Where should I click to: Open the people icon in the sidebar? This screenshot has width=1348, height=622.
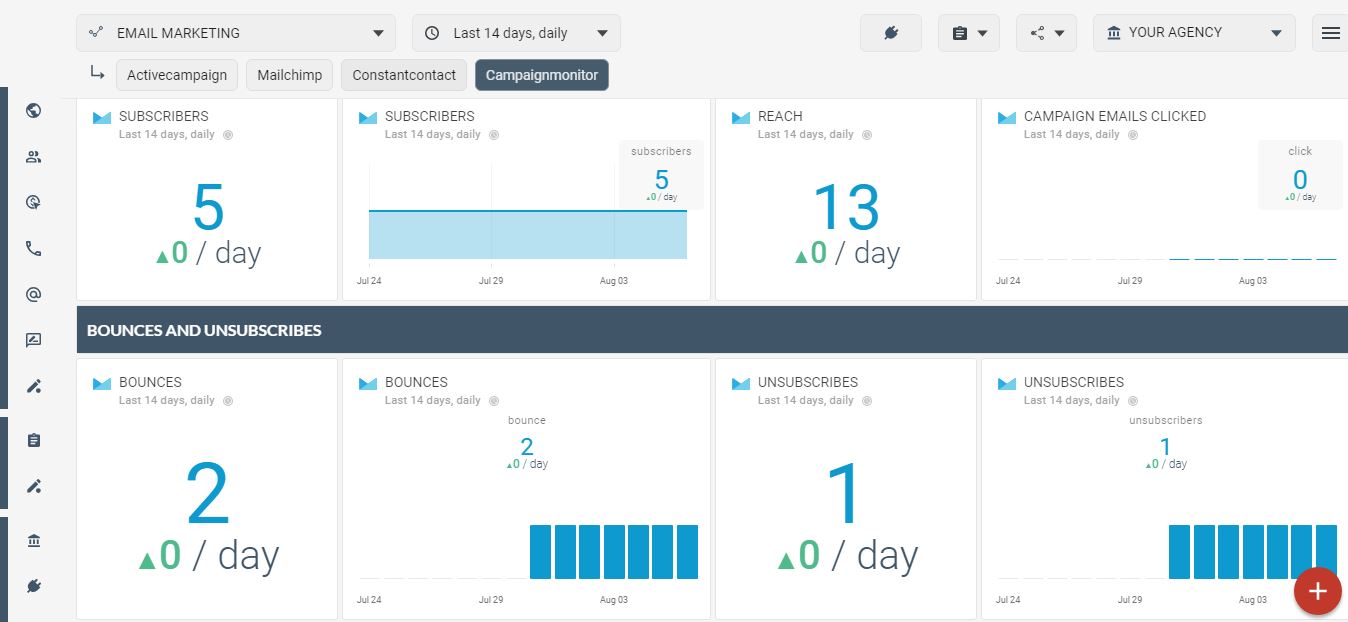click(33, 156)
